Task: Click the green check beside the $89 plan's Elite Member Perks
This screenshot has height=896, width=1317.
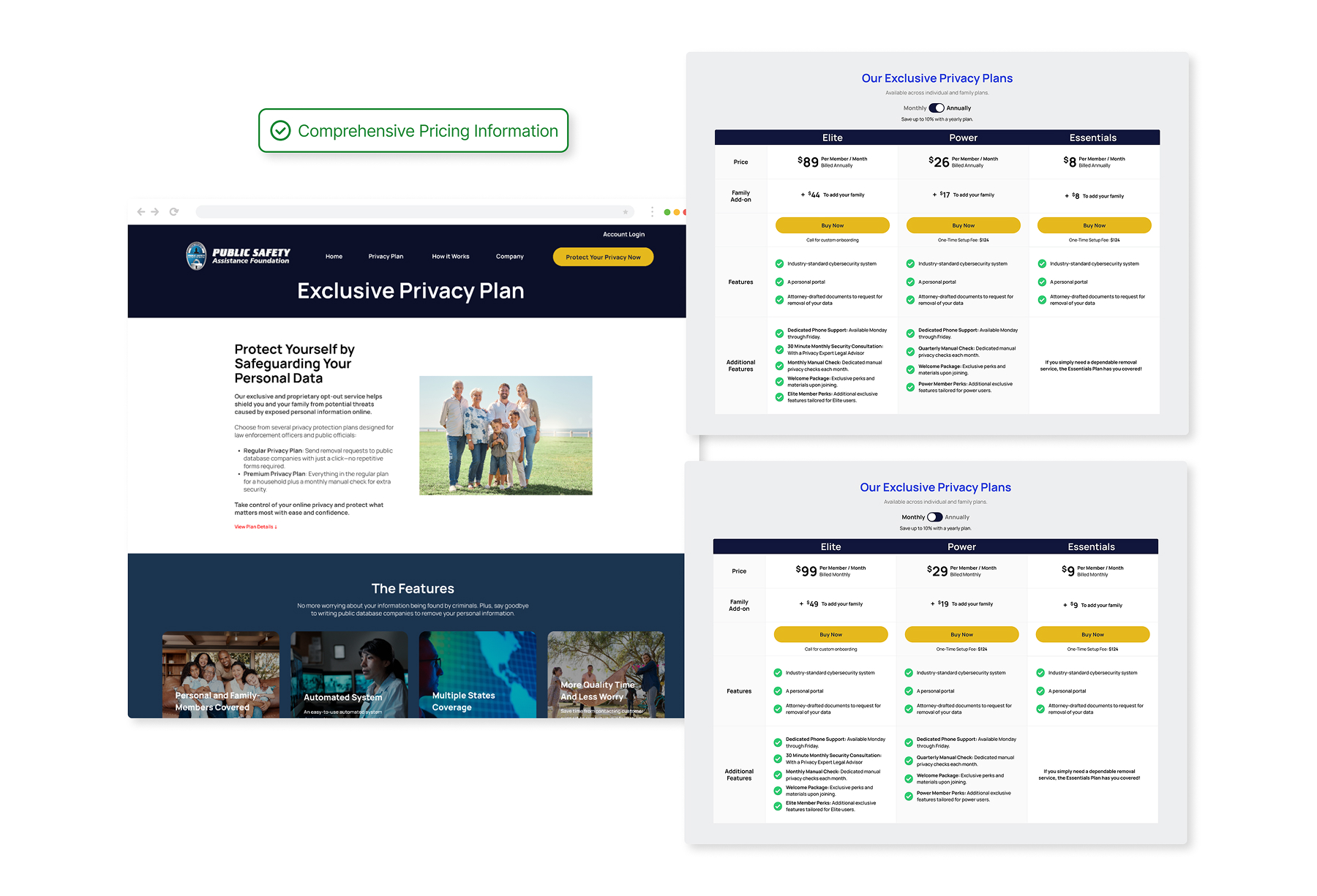Action: click(x=779, y=397)
